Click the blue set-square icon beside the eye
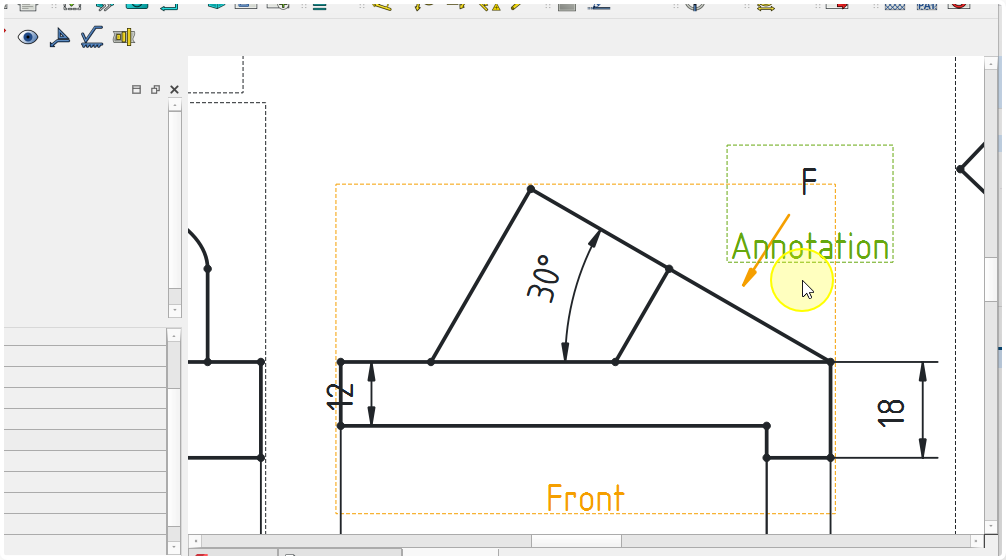 tap(60, 38)
